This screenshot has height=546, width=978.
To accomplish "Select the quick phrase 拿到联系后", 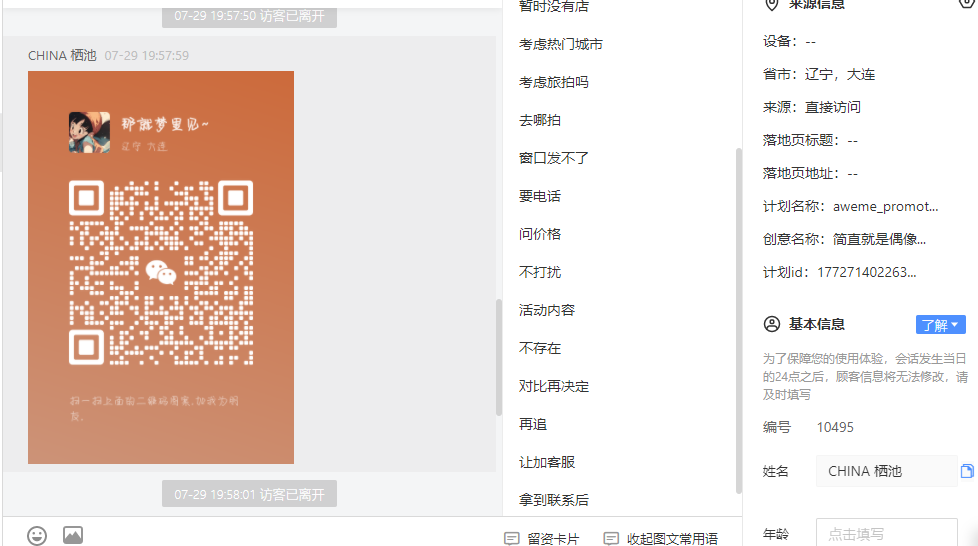I will (554, 500).
